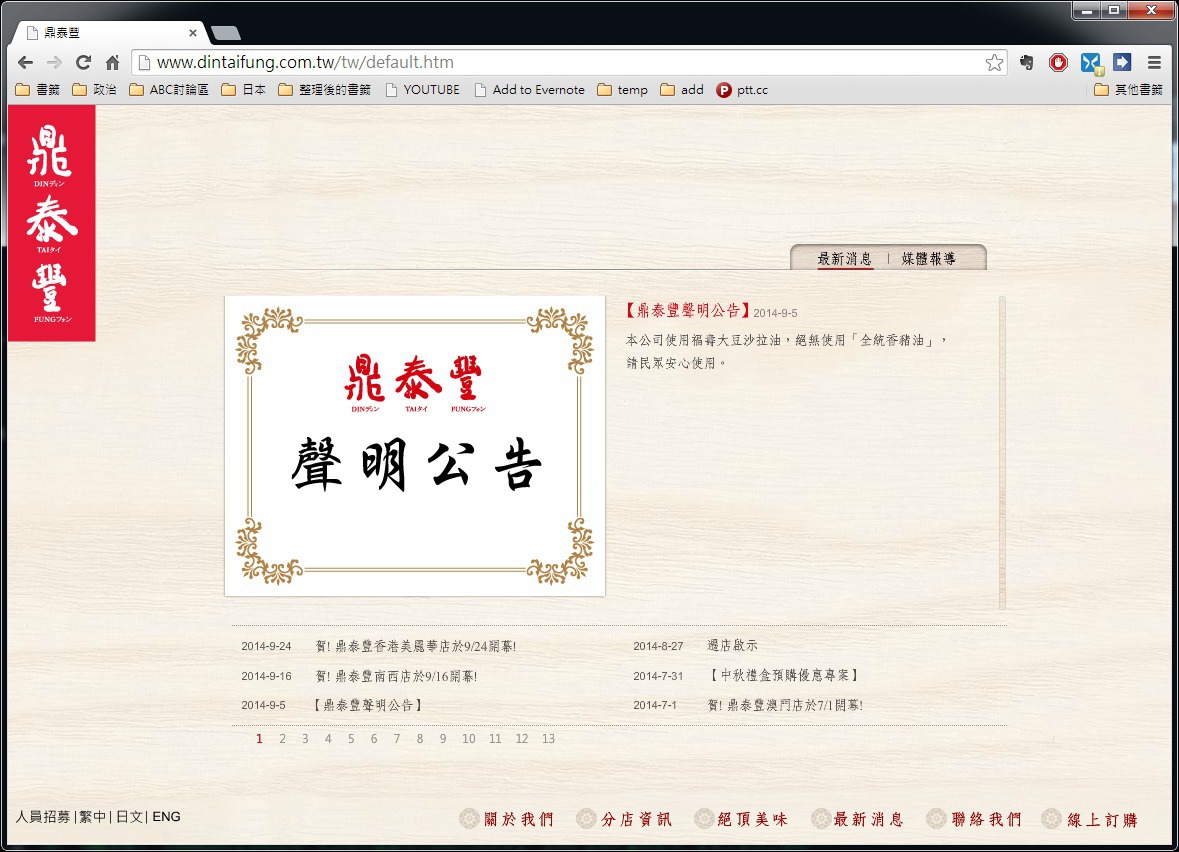Go to news page 2
Viewport: 1179px width, 852px height.
282,738
